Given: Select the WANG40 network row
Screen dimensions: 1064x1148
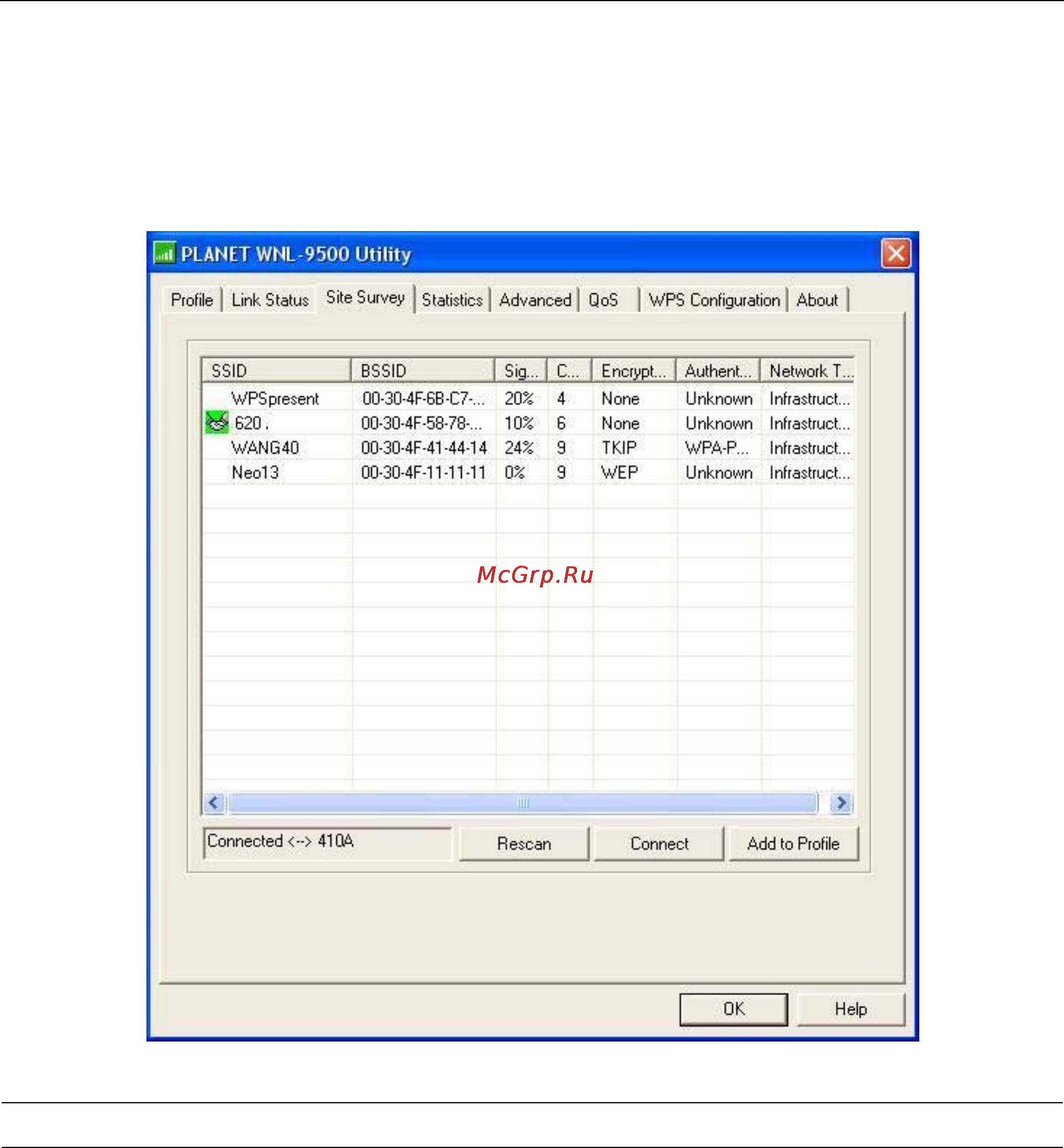Looking at the screenshot, I should click(528, 448).
